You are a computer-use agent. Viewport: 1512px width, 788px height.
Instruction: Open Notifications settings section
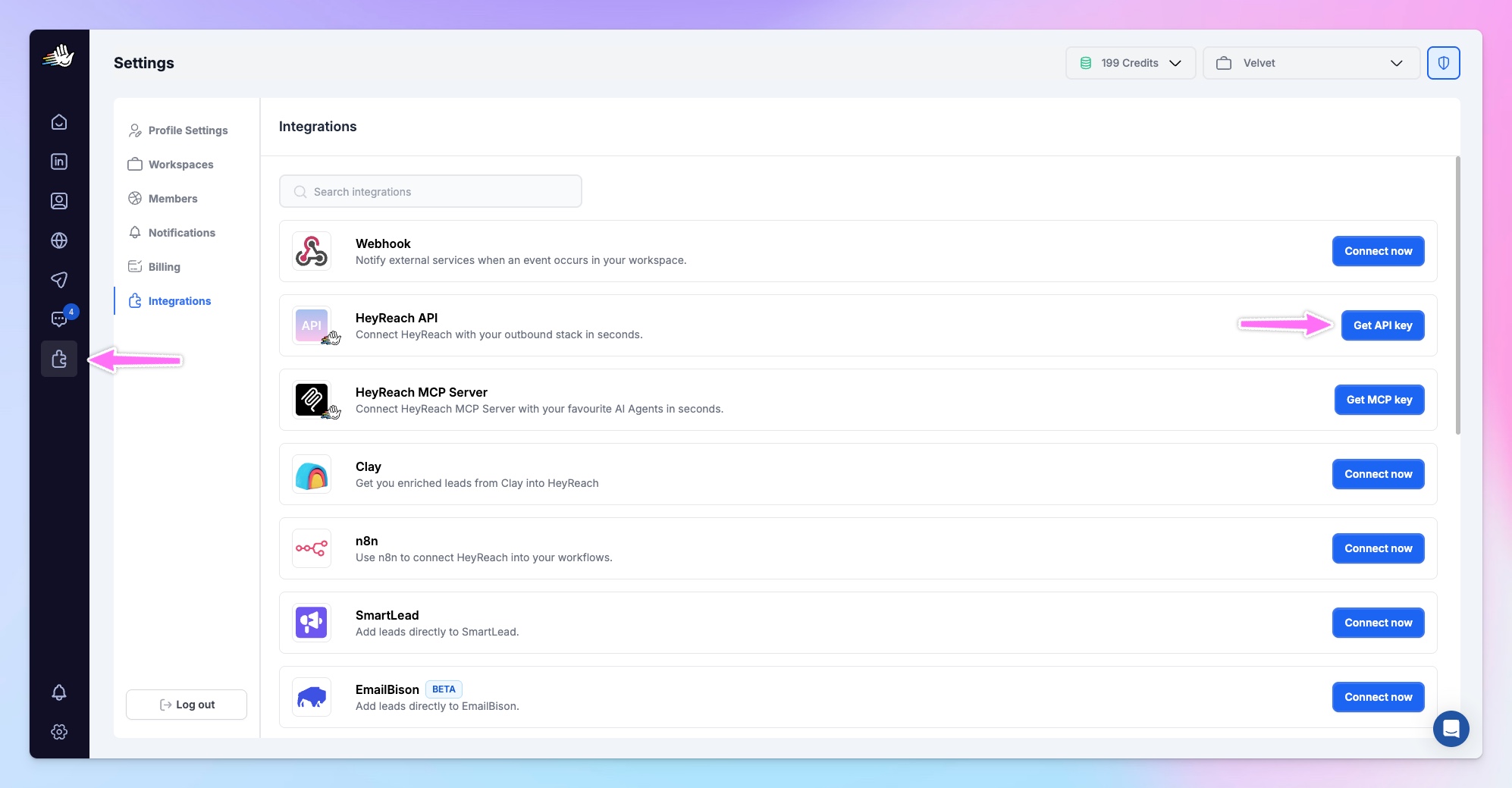(x=173, y=233)
